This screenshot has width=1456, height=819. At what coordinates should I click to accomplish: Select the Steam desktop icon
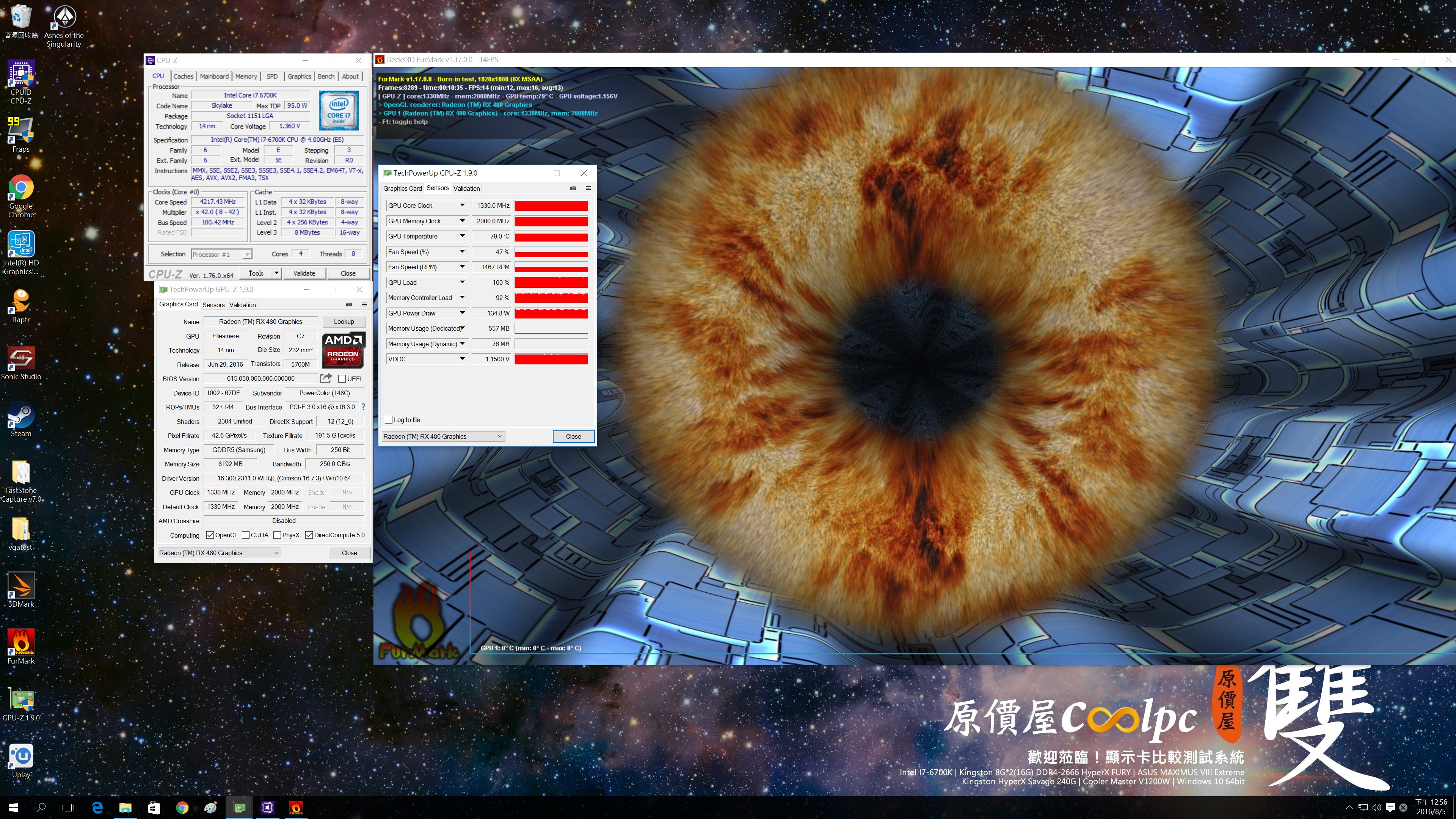(x=21, y=420)
